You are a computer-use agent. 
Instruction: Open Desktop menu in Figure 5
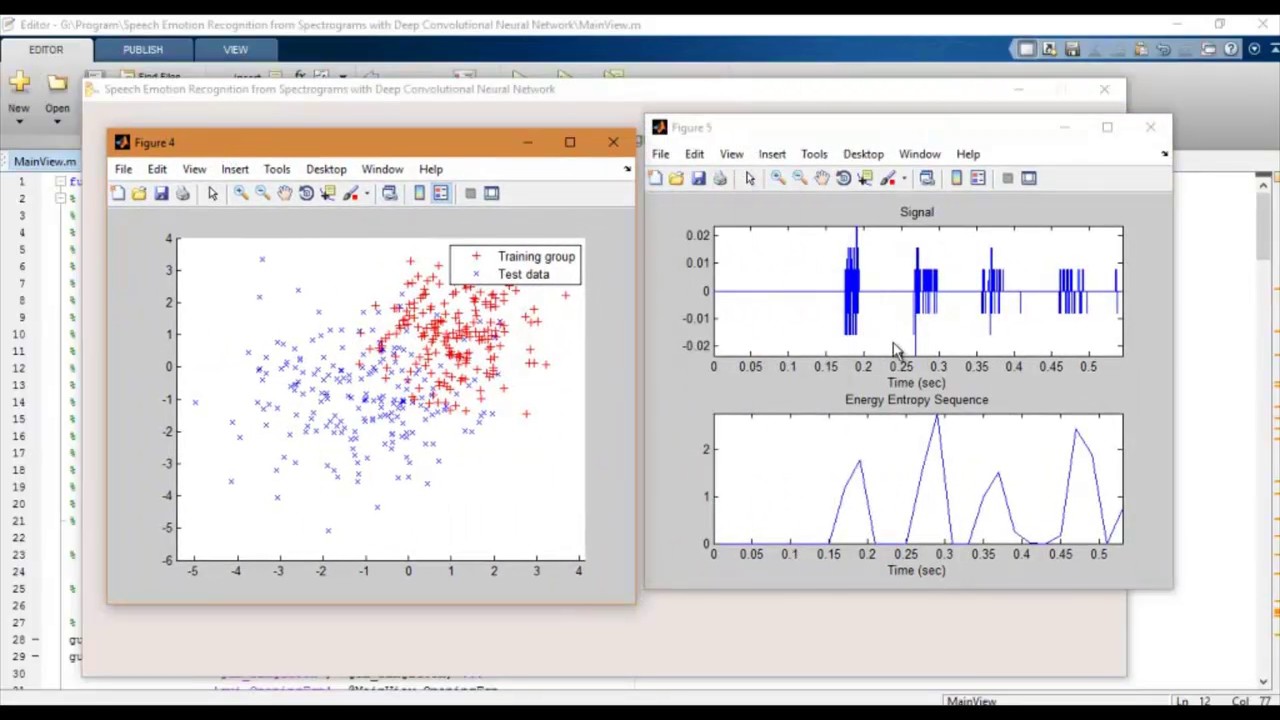[x=863, y=154]
